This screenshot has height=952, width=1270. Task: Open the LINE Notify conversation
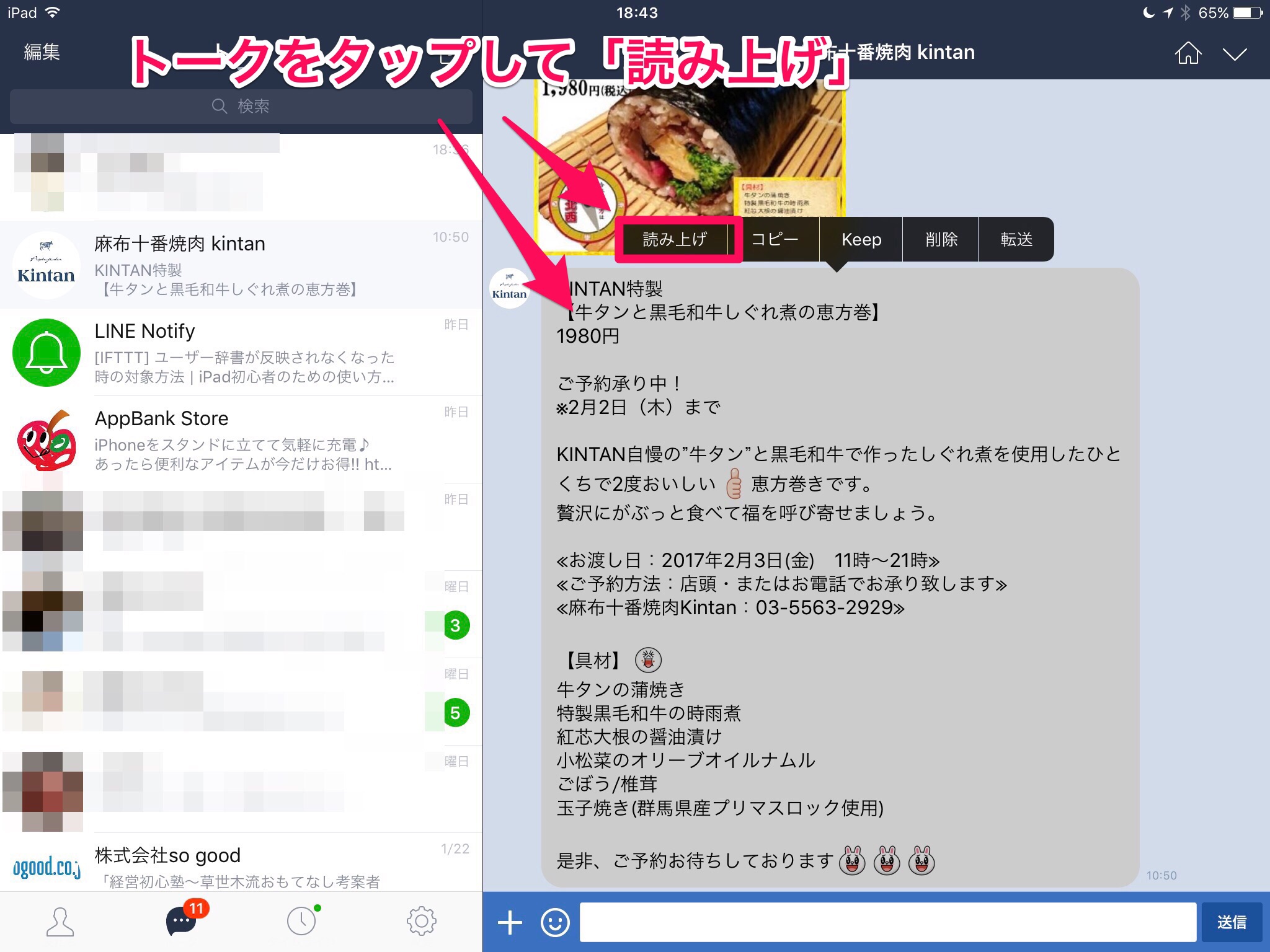pos(241,352)
